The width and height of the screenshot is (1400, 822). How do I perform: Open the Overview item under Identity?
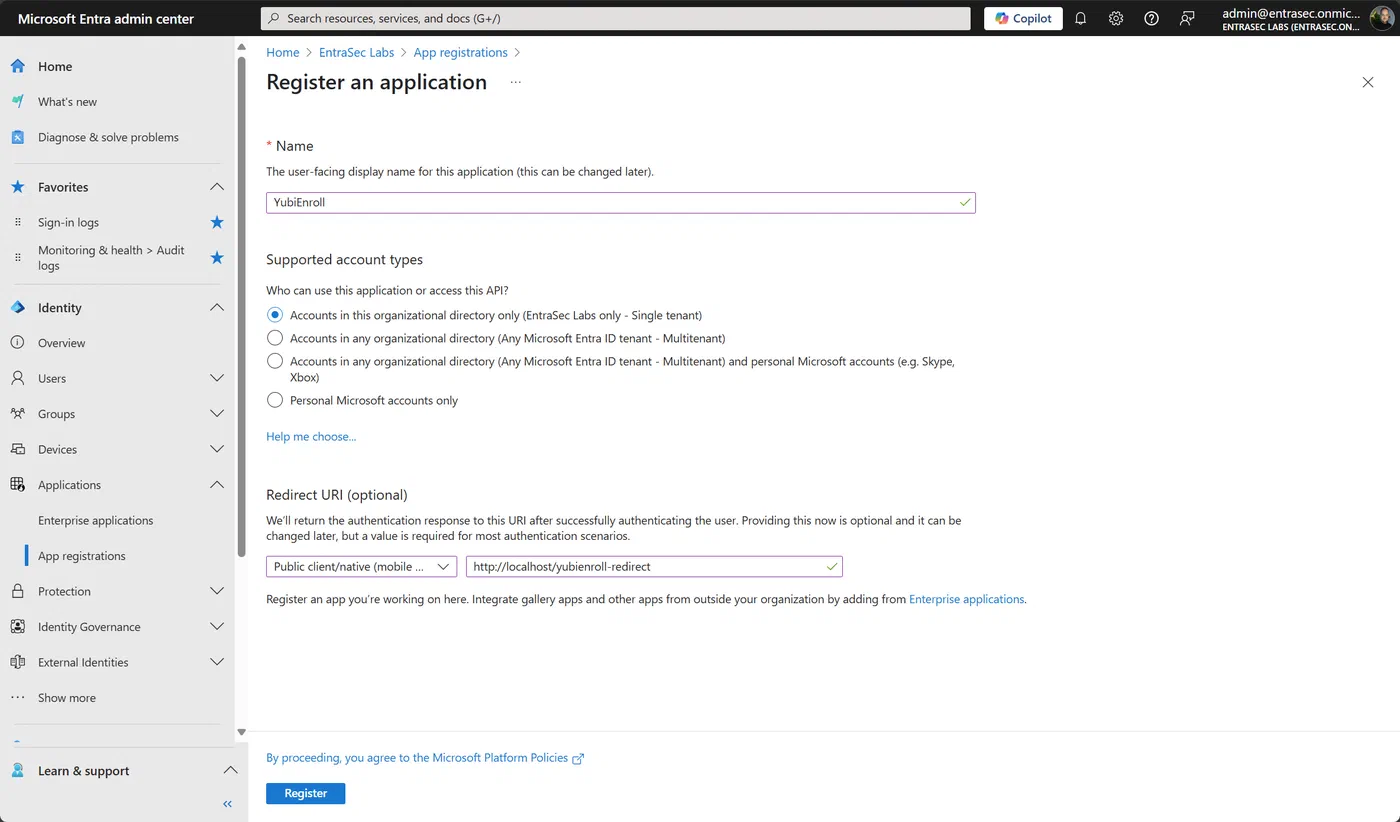point(62,343)
